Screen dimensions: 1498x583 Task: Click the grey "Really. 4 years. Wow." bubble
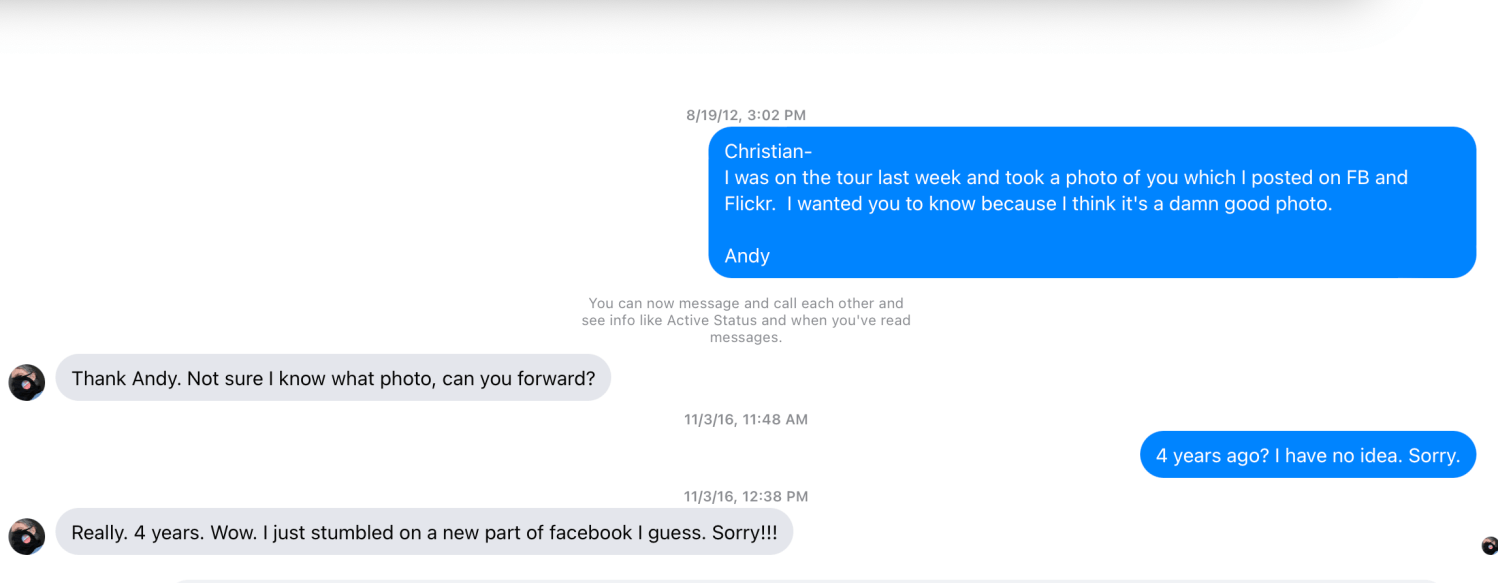[424, 532]
